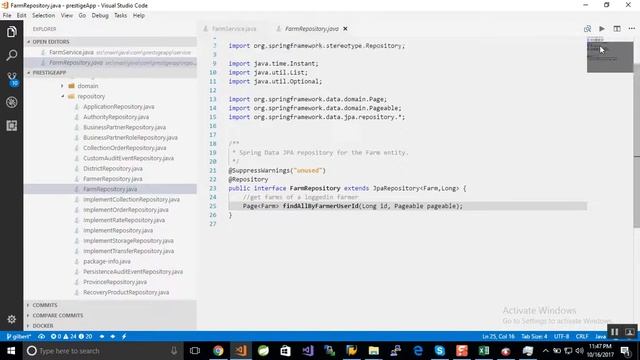Open Microsoft Store from the taskbar
640x360 pixels.
(285, 351)
